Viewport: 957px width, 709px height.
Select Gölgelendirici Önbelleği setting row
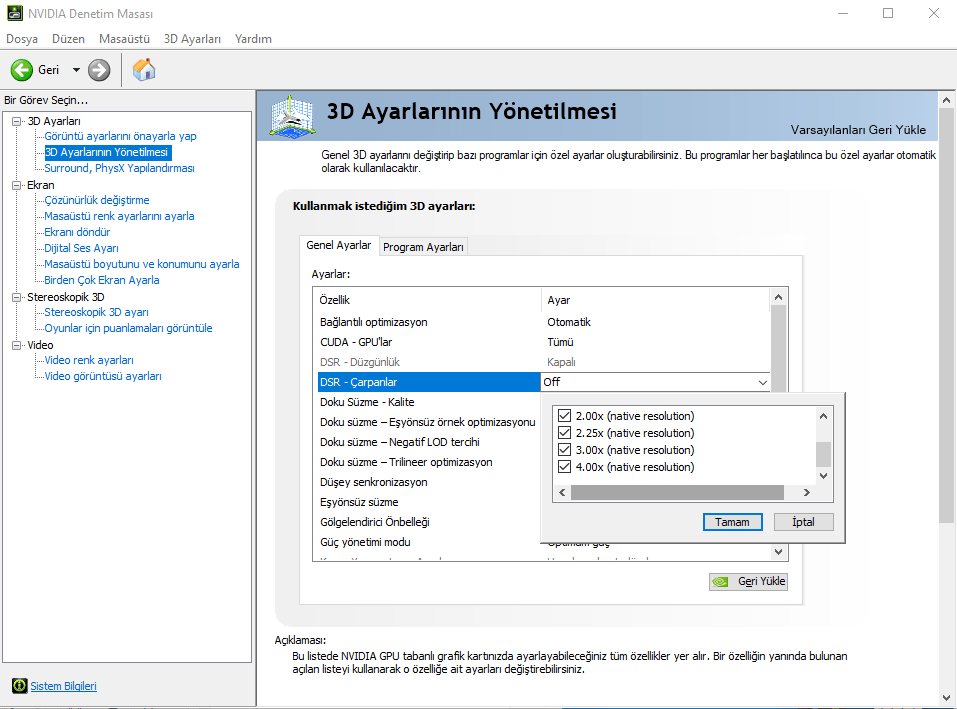(427, 522)
